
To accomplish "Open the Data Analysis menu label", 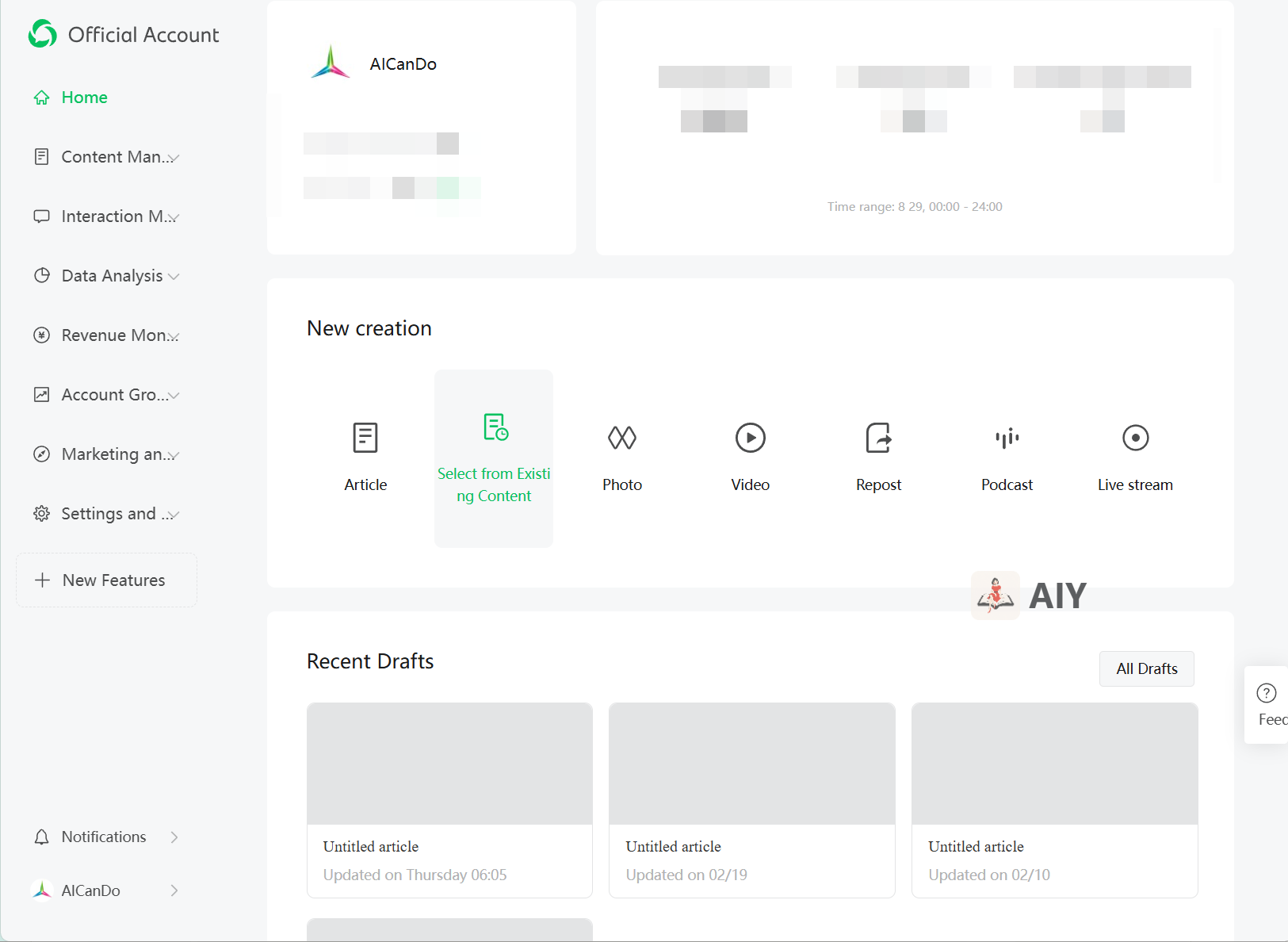I will (113, 276).
